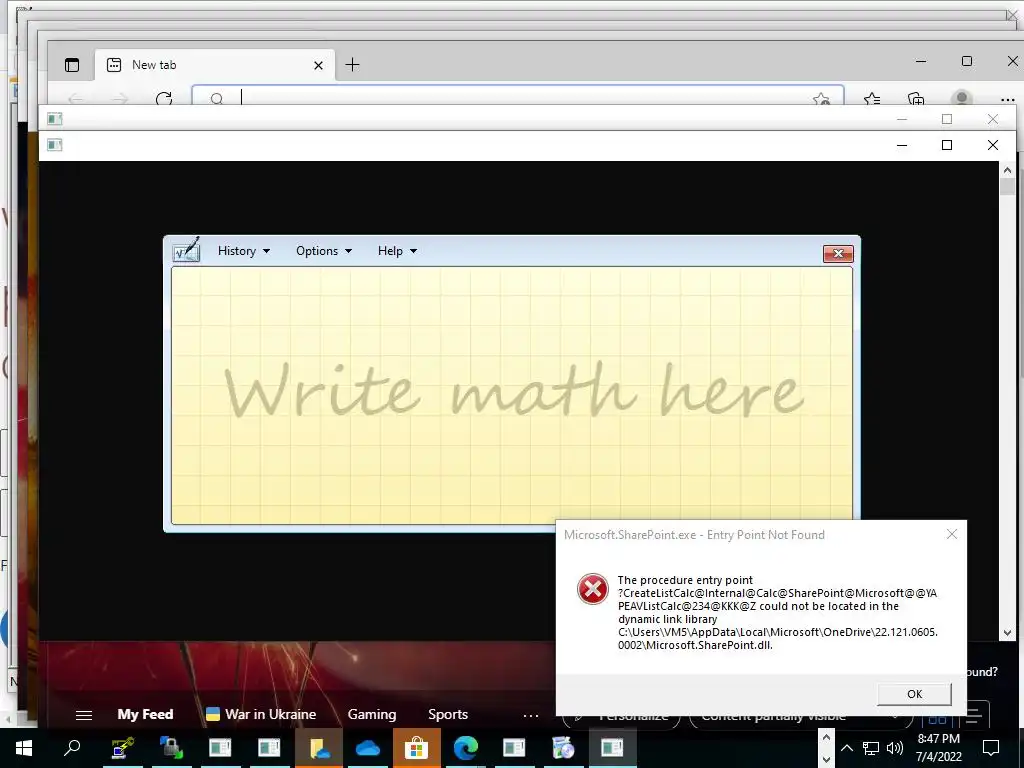Open Edge Settings and more (three dots)
The image size is (1024, 768).
(x=1008, y=100)
